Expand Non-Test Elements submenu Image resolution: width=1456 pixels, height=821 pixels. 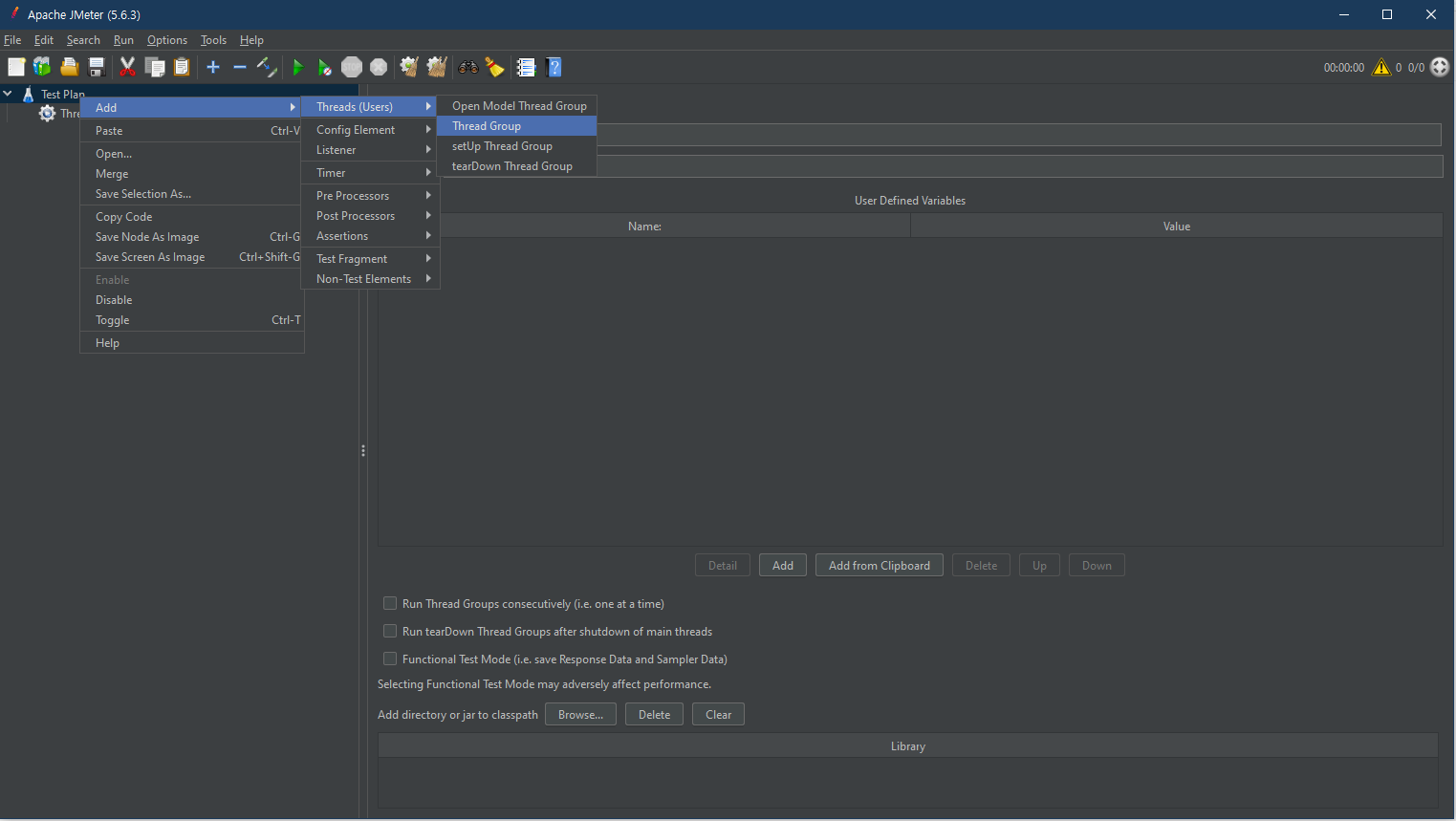371,279
